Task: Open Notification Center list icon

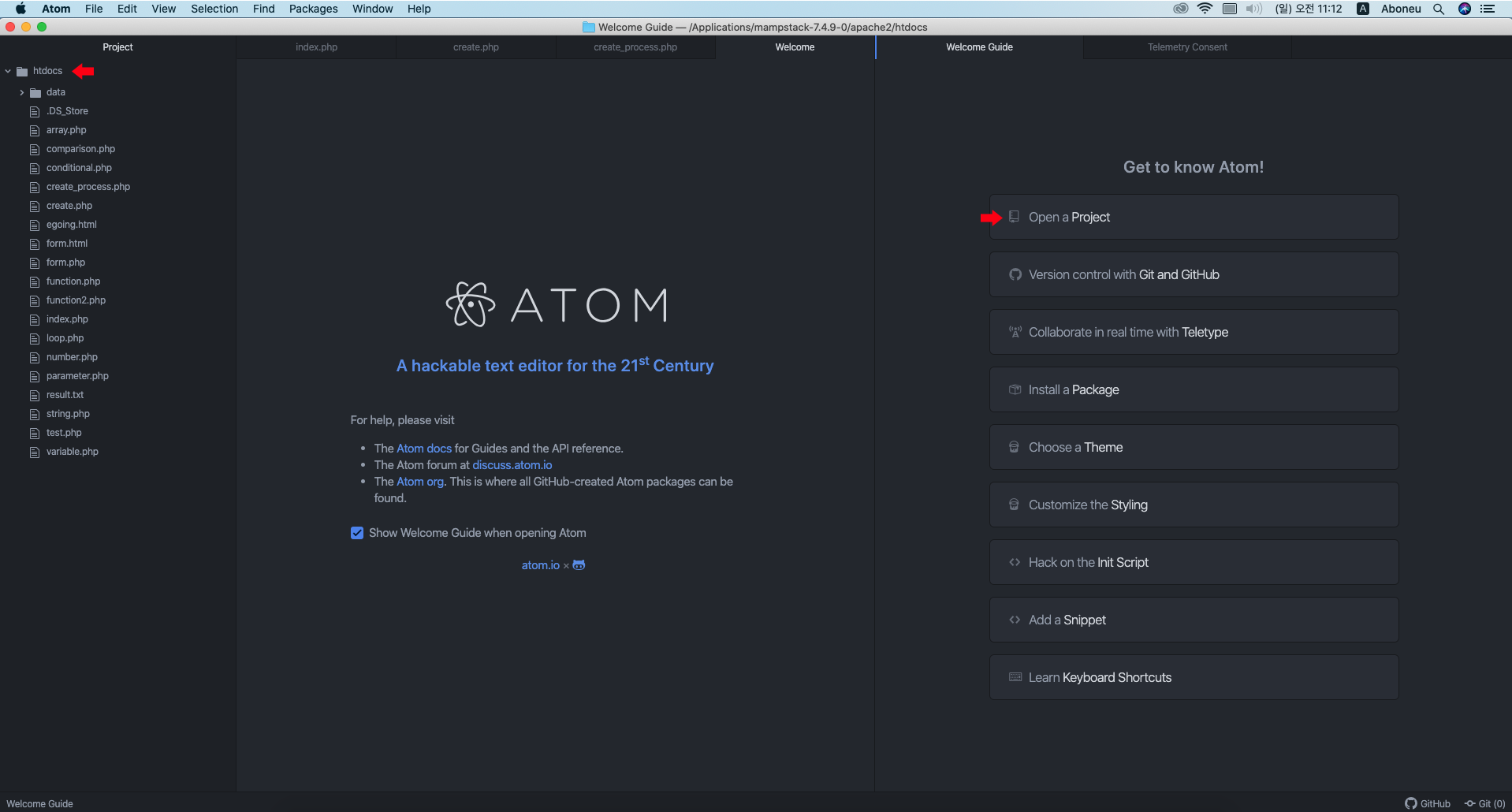Action: click(x=1488, y=9)
